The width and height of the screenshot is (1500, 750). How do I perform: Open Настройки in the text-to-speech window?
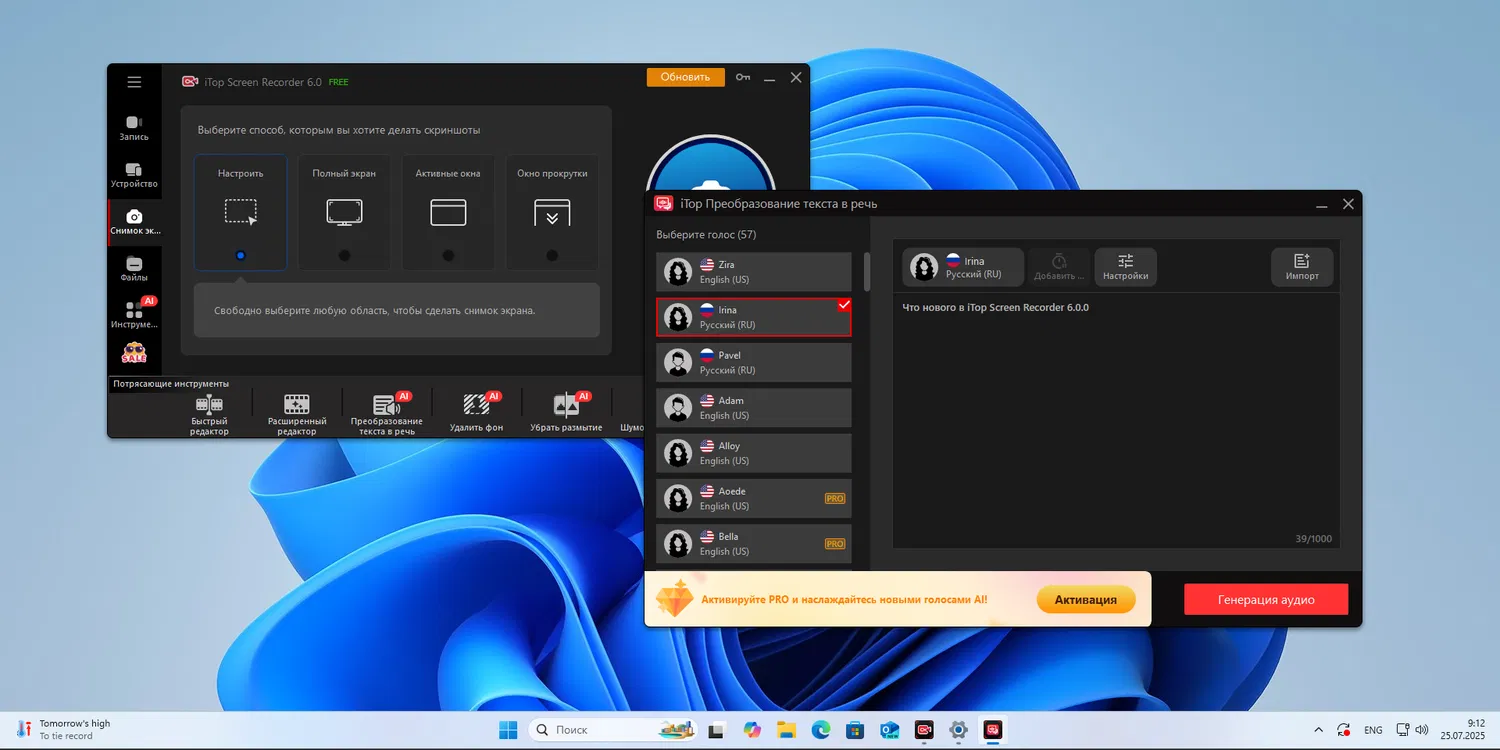tap(1125, 267)
